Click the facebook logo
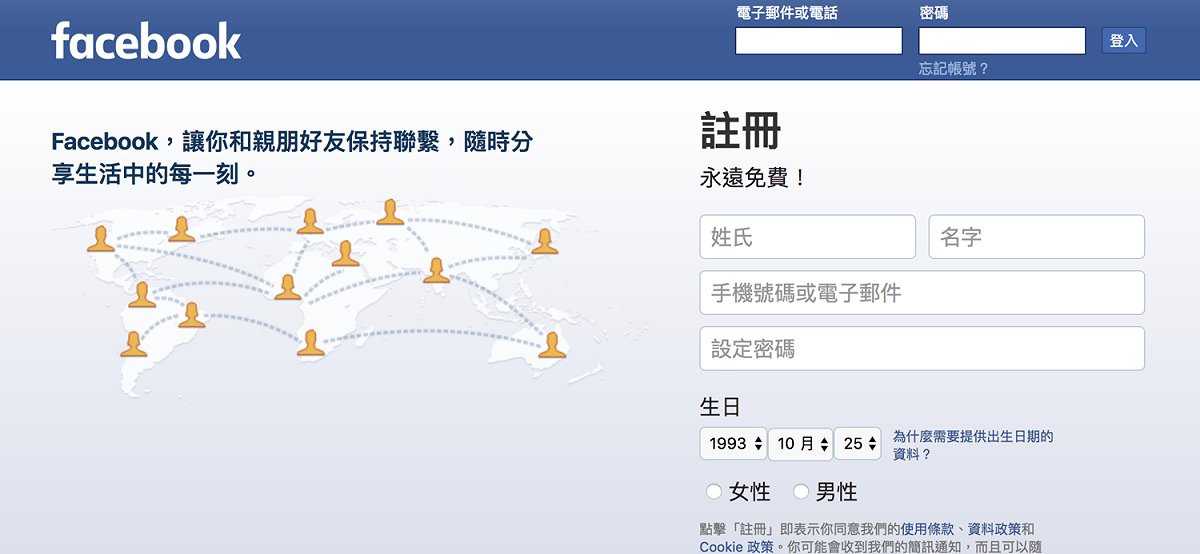This screenshot has height=554, width=1200. [x=146, y=40]
